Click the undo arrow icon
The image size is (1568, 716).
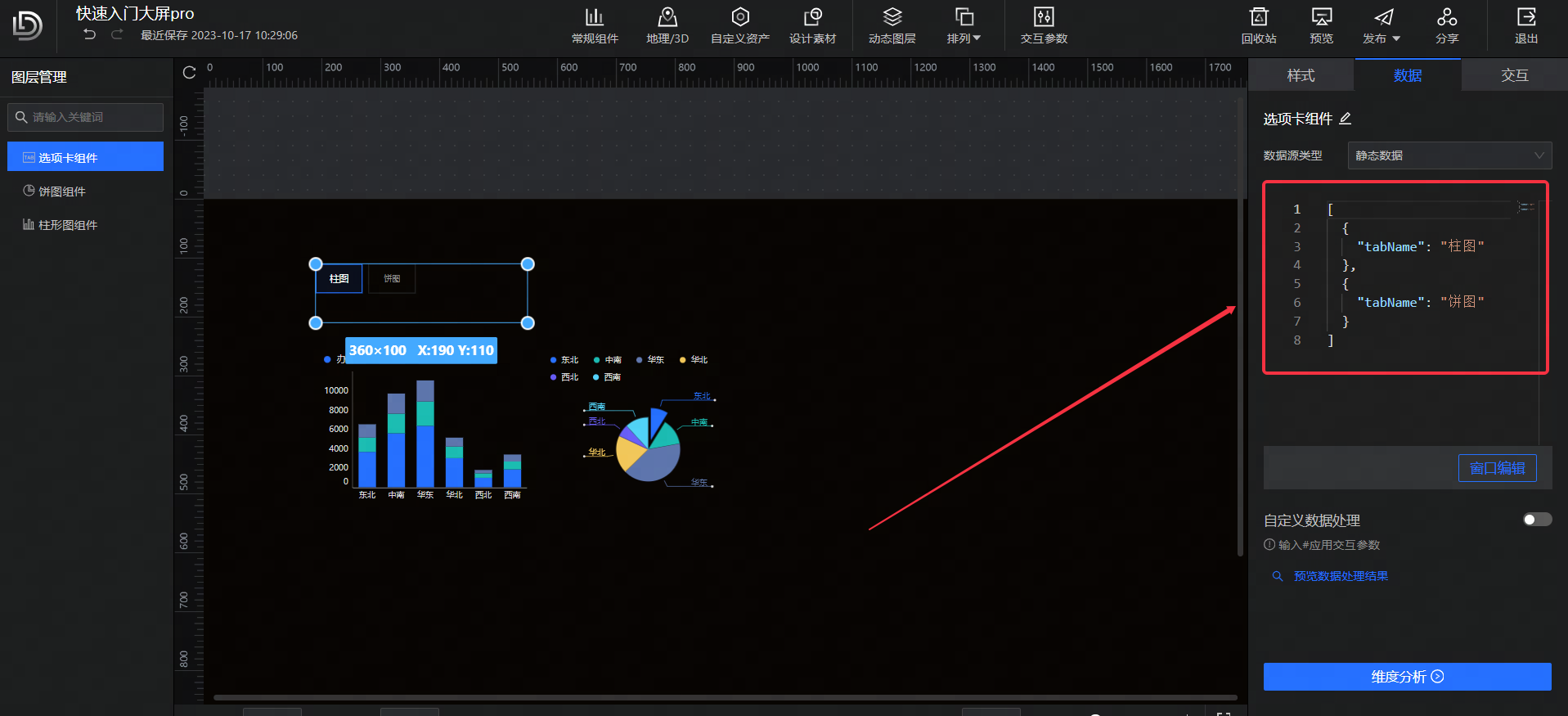90,34
